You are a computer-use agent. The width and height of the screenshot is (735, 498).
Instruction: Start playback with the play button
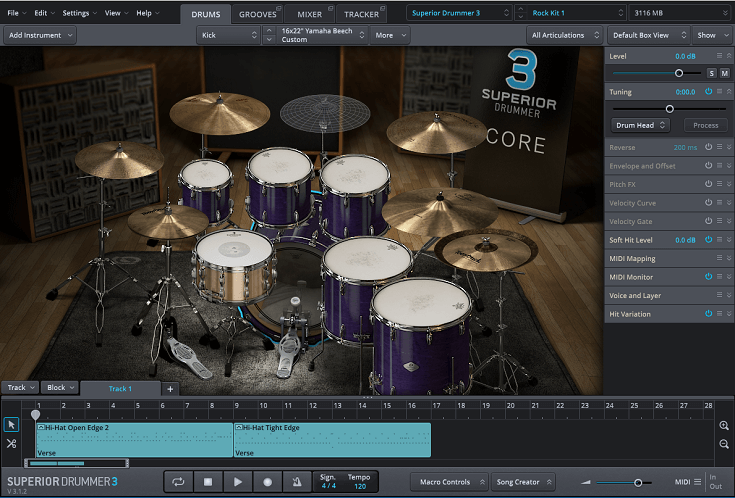(x=238, y=482)
